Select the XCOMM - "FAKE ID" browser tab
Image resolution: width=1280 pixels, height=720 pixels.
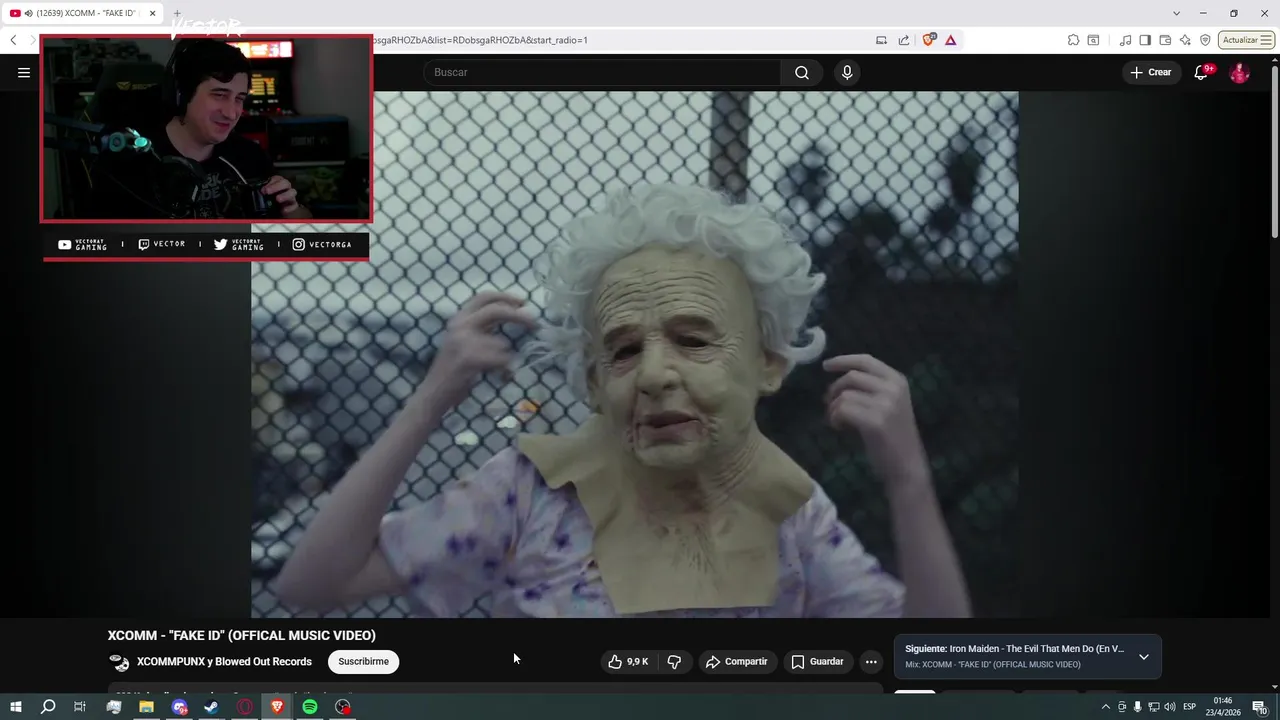point(83,13)
